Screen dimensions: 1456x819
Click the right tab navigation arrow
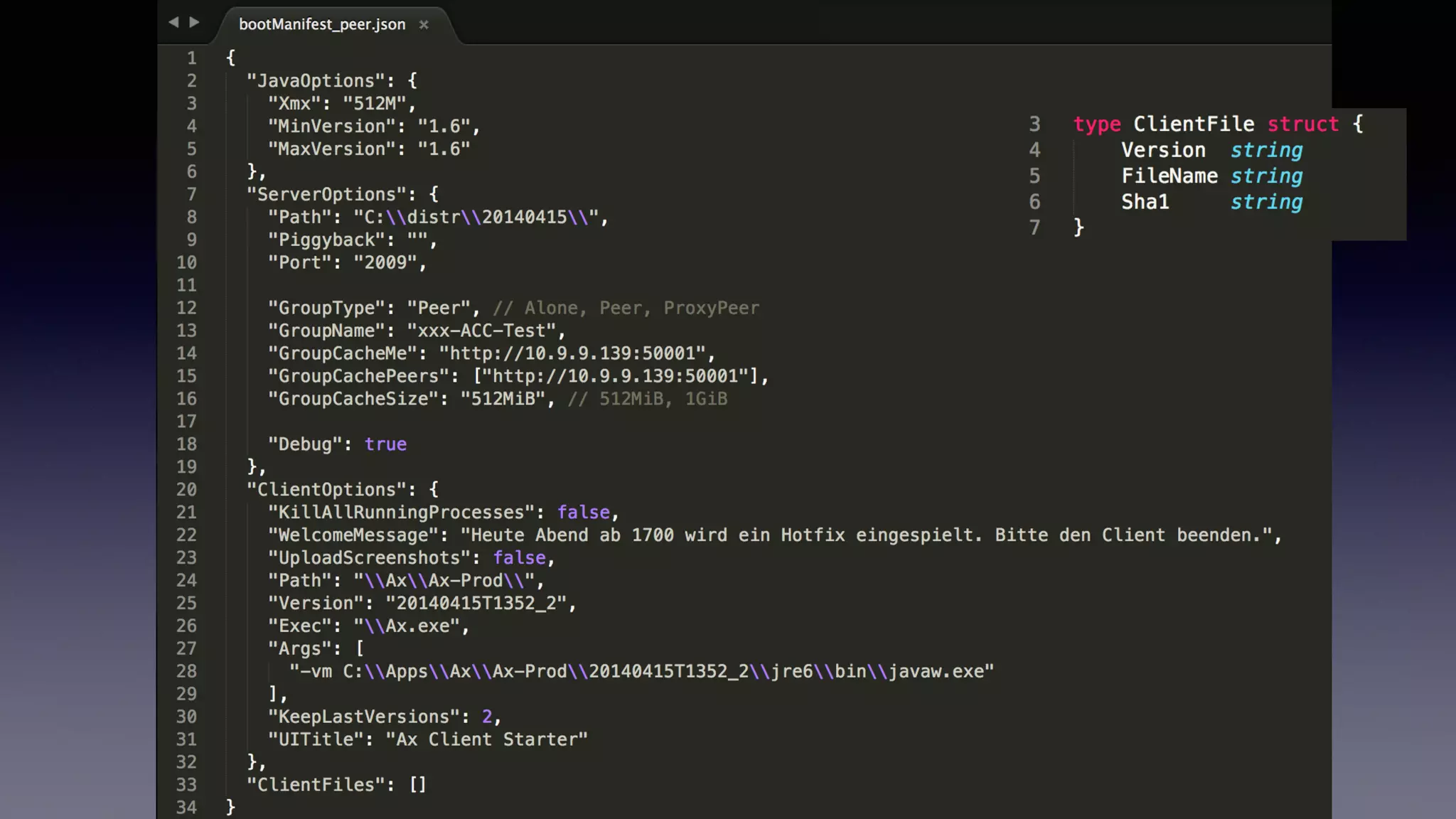[x=194, y=22]
